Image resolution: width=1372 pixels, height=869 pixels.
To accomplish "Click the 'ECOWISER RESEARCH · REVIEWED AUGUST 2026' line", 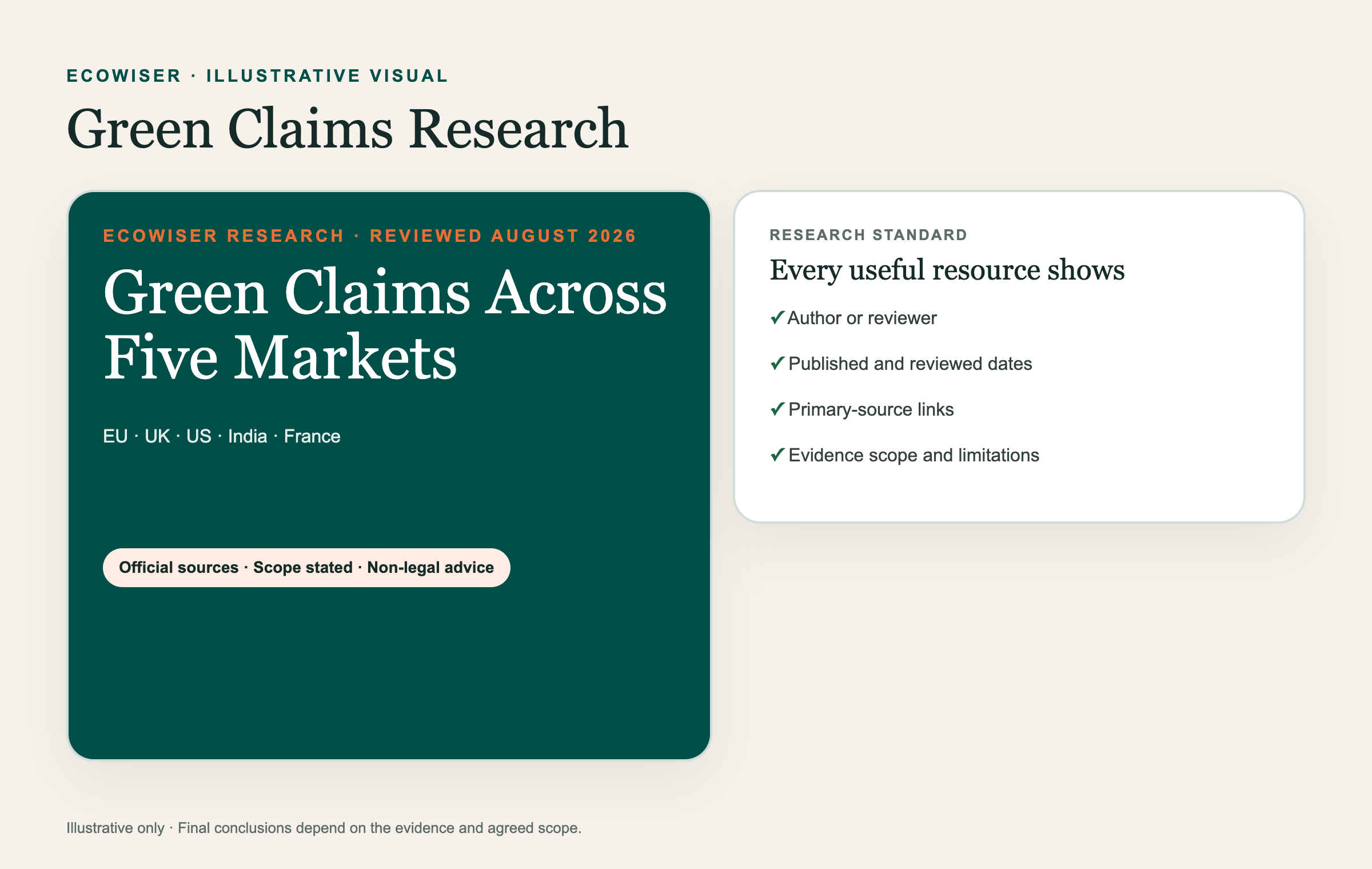I will (369, 236).
